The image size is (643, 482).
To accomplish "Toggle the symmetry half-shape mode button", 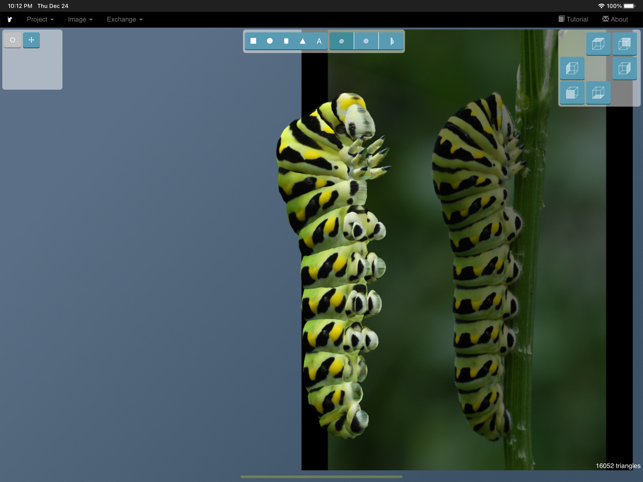I will tap(391, 41).
